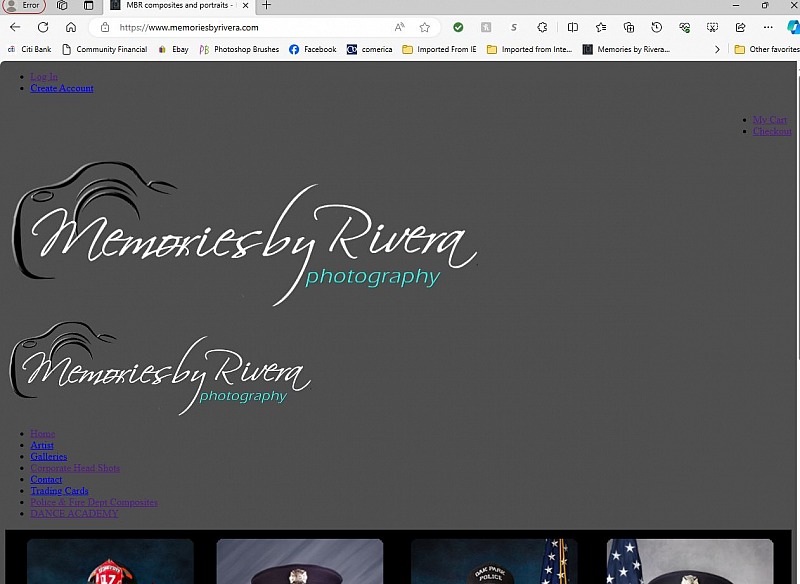This screenshot has width=800, height=584.
Task: Open Read Aloud in address bar
Action: click(x=399, y=28)
